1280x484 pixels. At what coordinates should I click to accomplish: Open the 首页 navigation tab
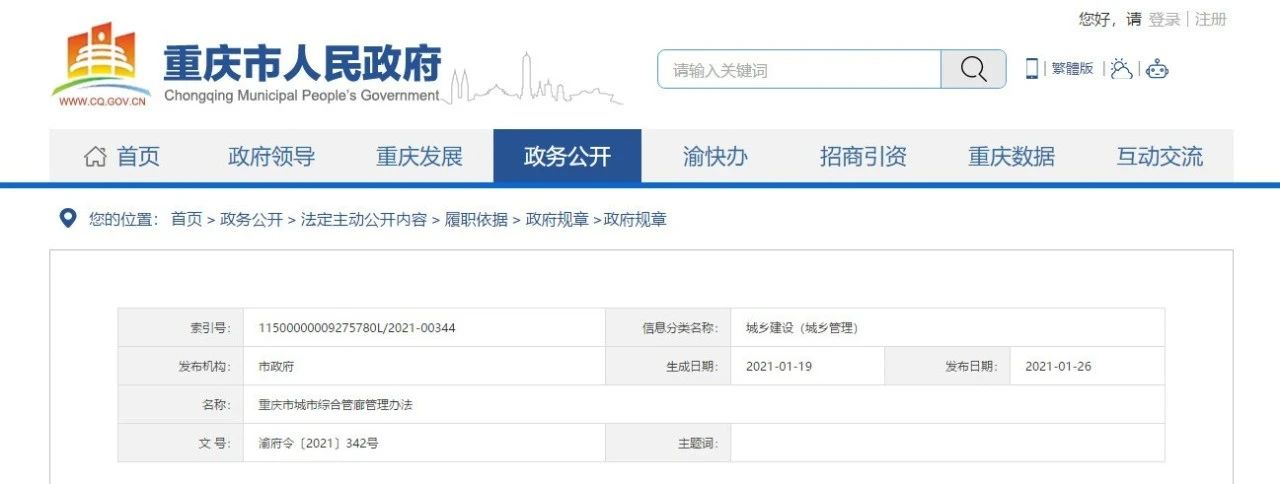pos(123,156)
